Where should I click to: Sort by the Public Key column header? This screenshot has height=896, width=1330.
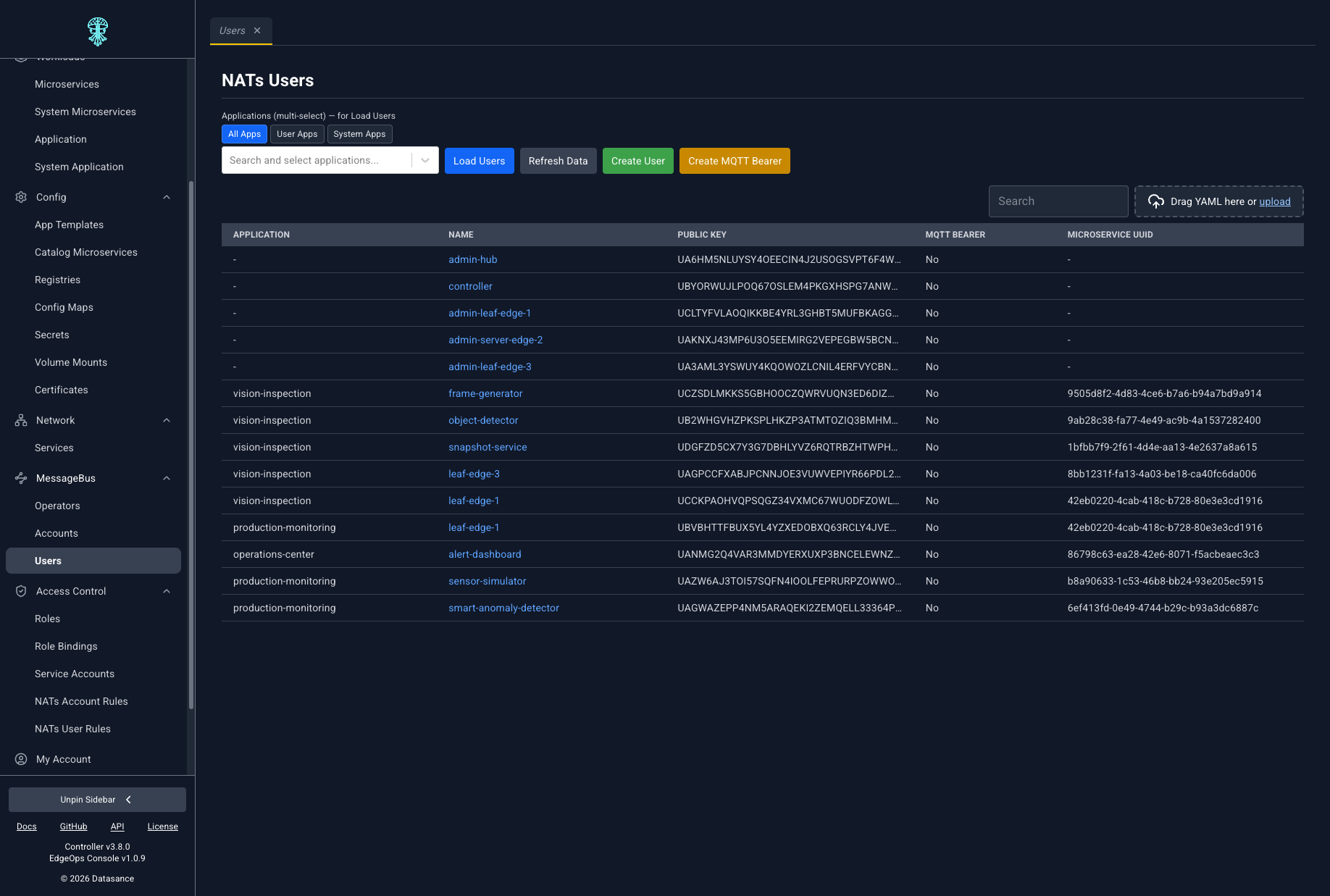click(702, 235)
